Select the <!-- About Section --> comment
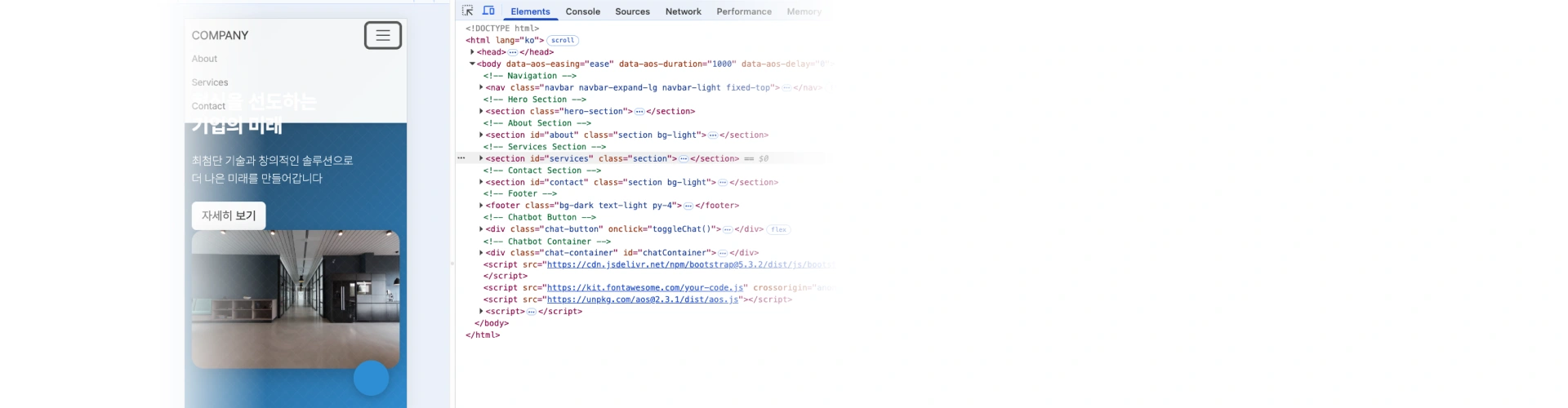The image size is (1568, 408). (537, 123)
